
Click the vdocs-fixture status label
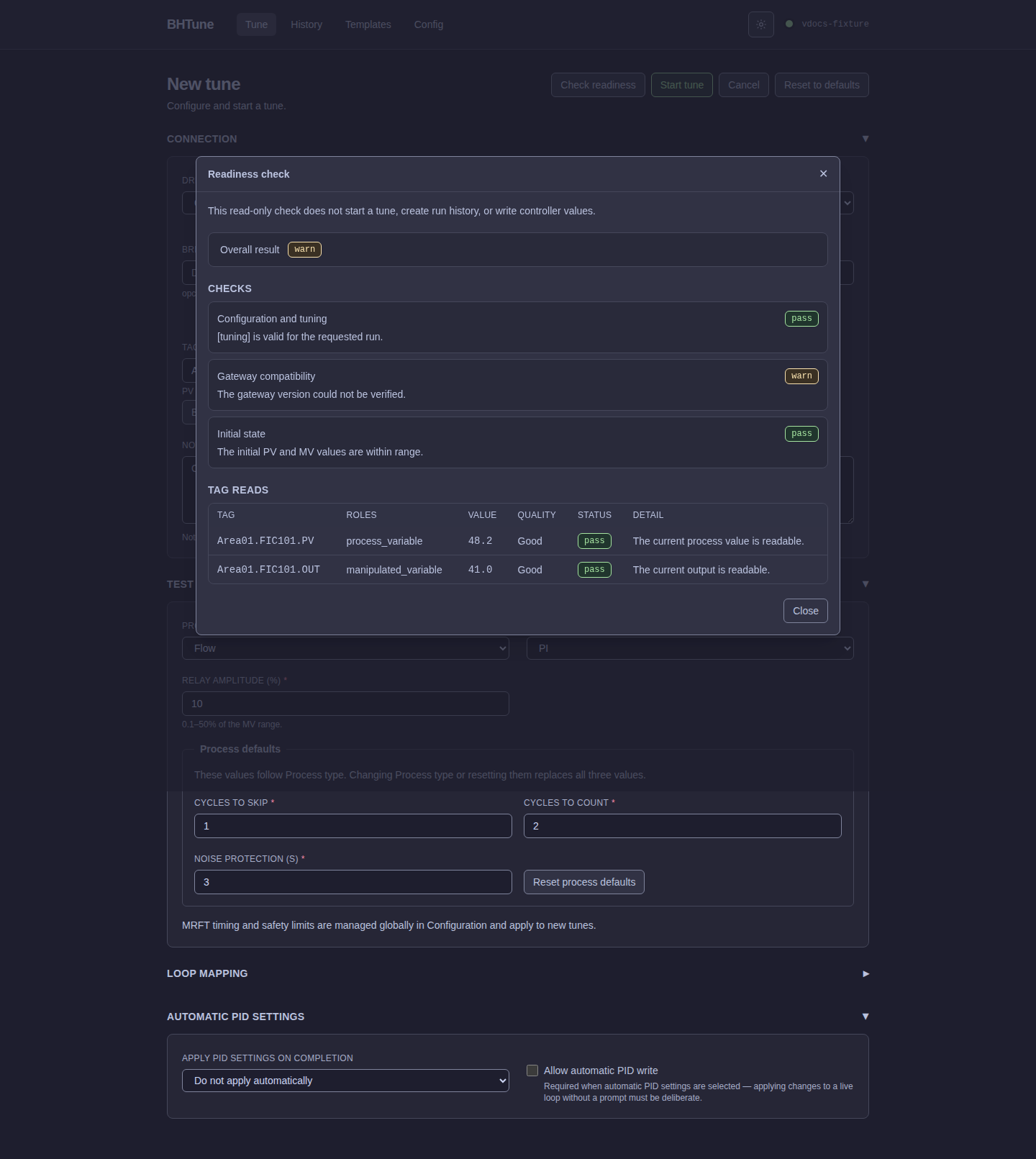pyautogui.click(x=835, y=24)
